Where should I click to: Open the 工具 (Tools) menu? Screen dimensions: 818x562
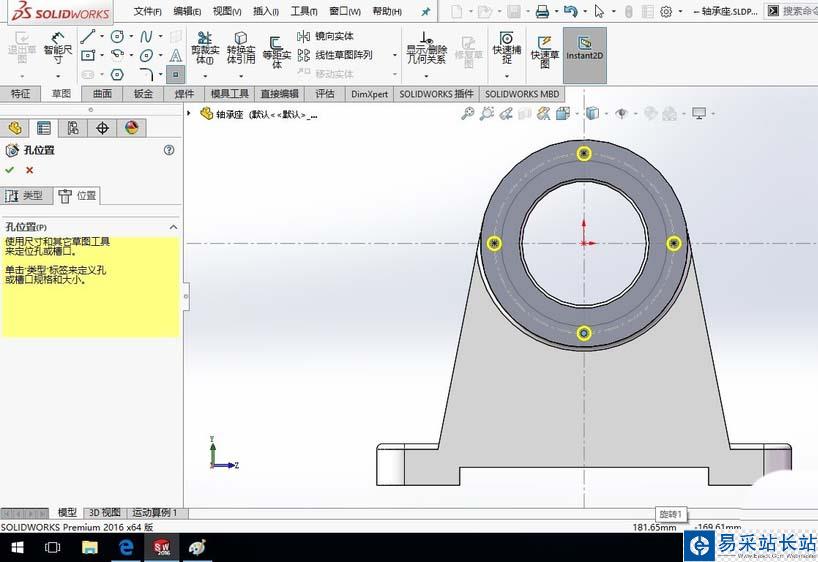coord(303,12)
